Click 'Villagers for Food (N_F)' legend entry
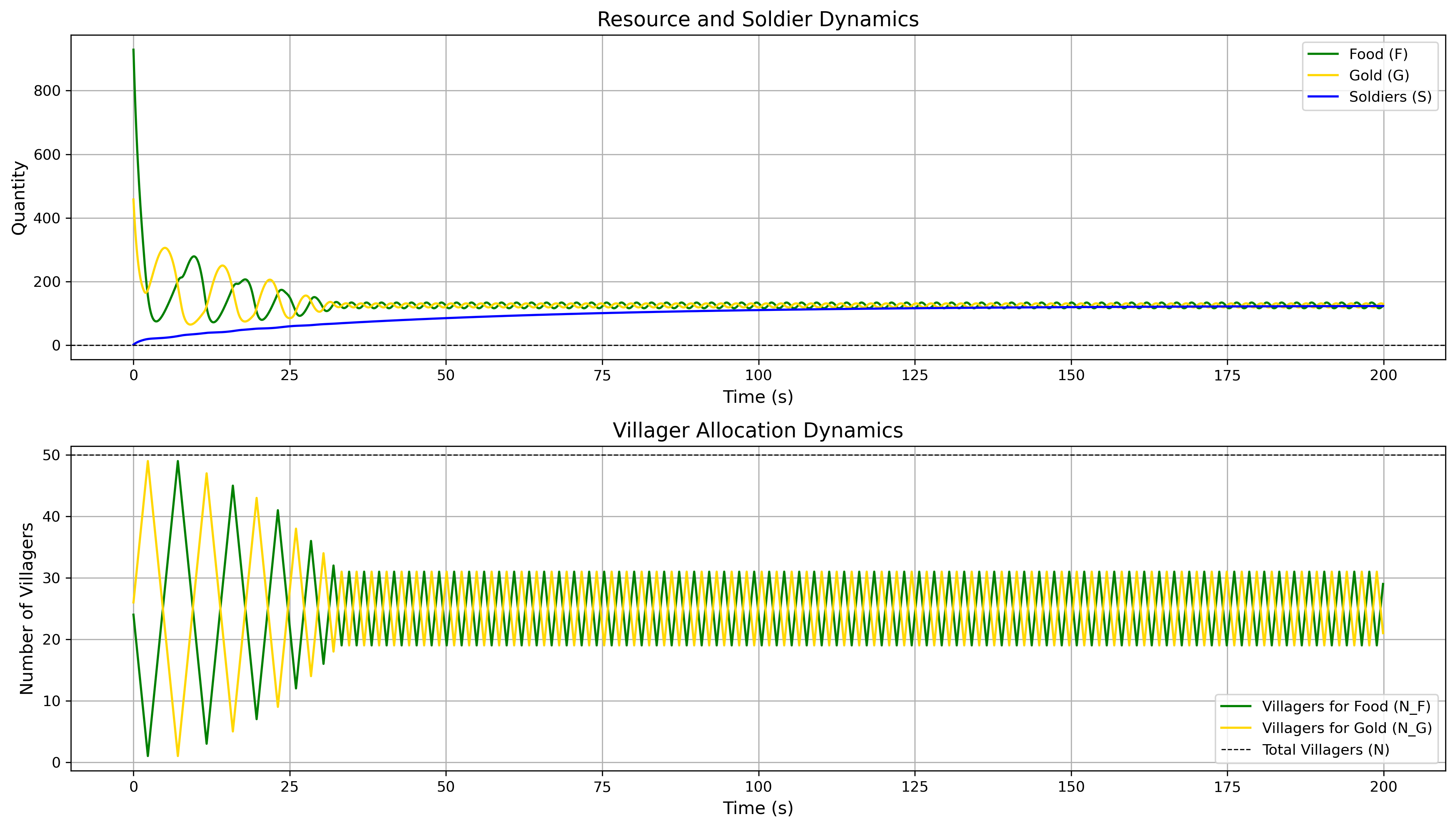The image size is (1456, 828). click(1346, 706)
